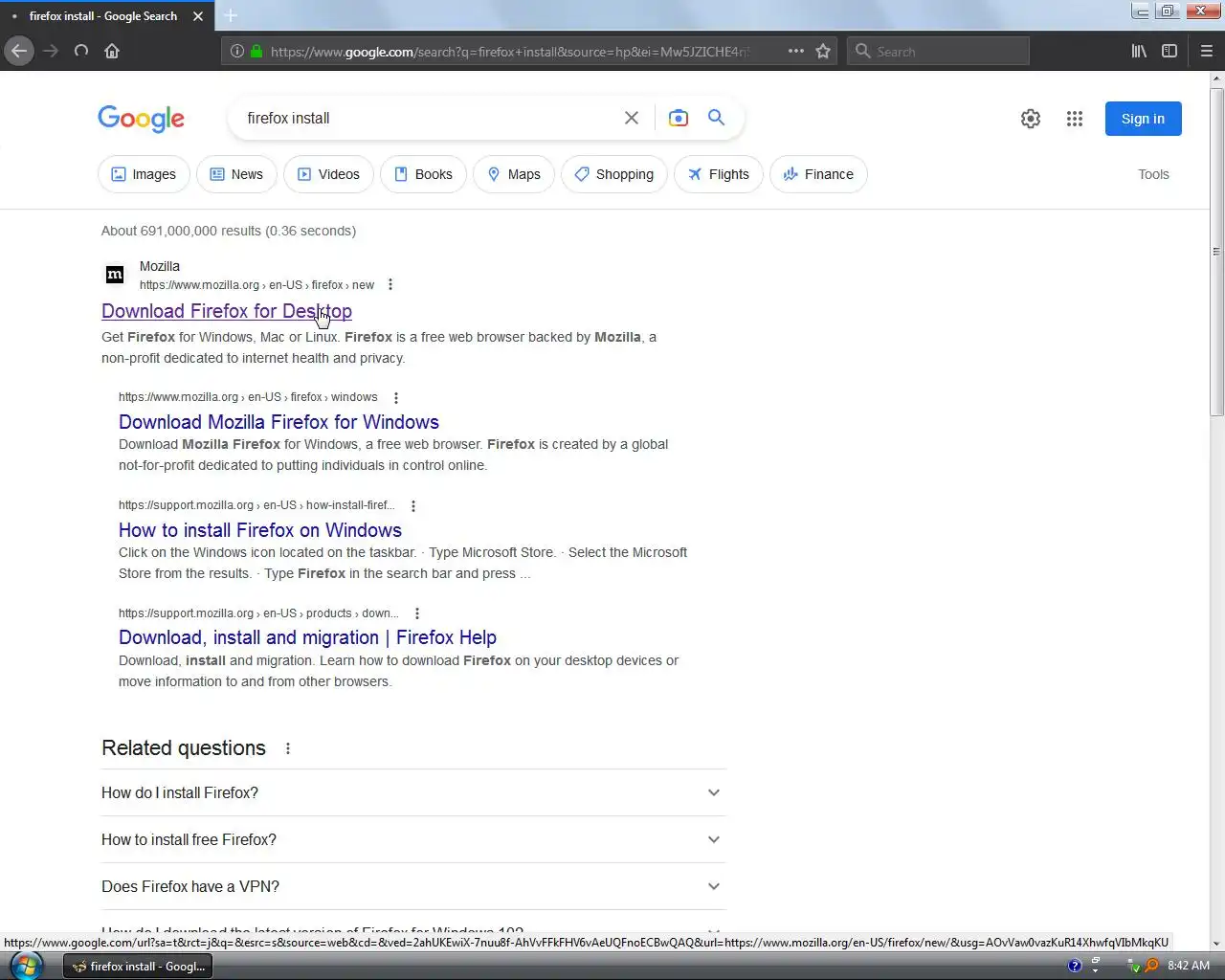Image resolution: width=1225 pixels, height=980 pixels.
Task: Open the Firefox home page icon
Action: (x=112, y=51)
